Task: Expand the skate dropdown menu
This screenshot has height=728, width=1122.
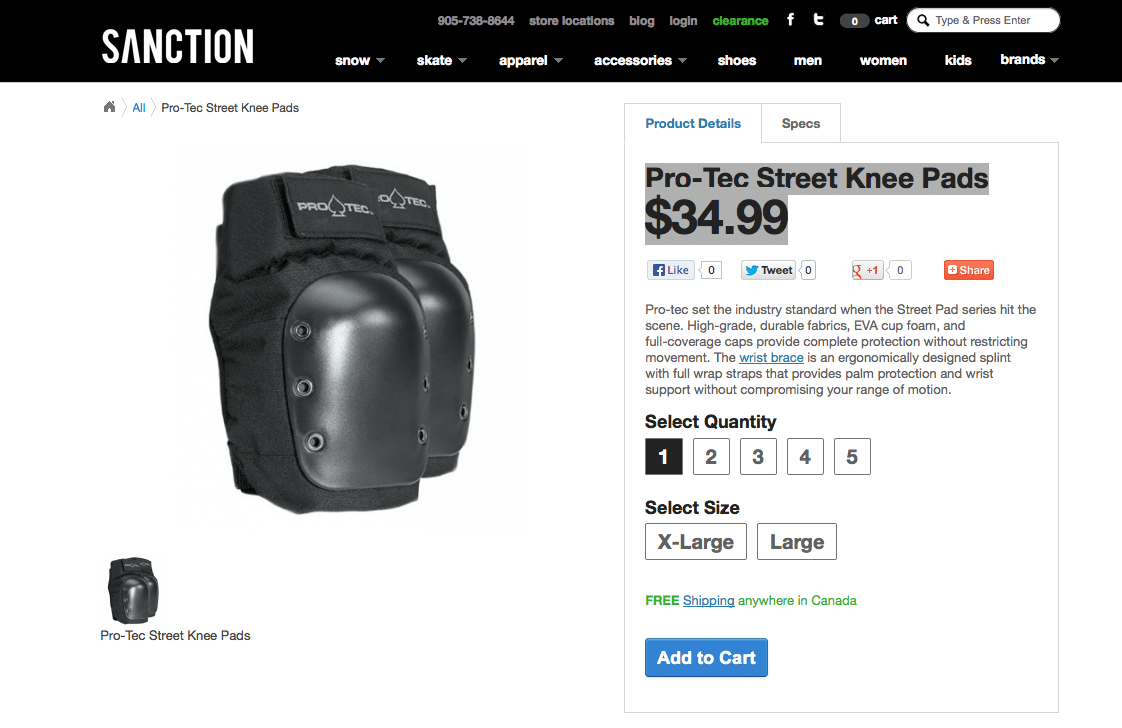Action: [x=441, y=60]
